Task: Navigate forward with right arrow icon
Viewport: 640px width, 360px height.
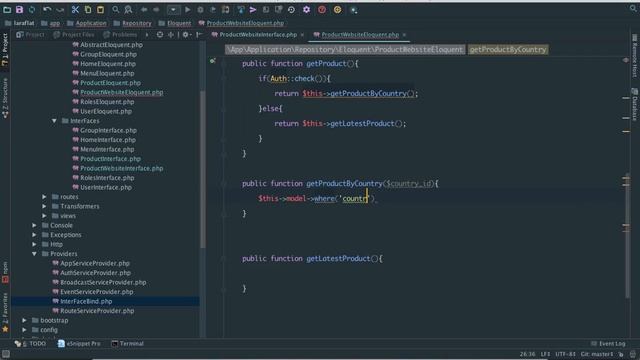Action: point(156,9)
